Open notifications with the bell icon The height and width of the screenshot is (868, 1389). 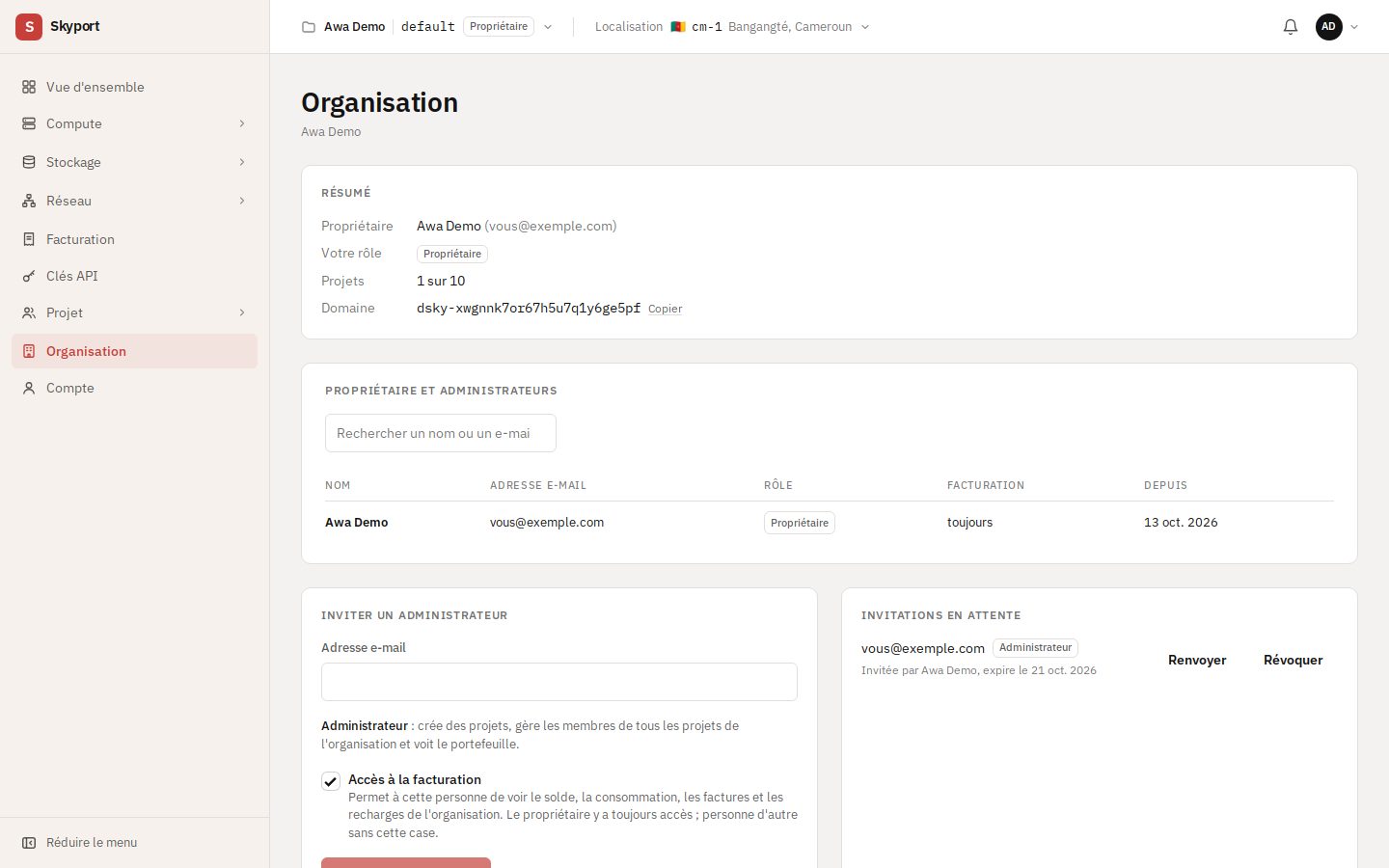[x=1291, y=27]
